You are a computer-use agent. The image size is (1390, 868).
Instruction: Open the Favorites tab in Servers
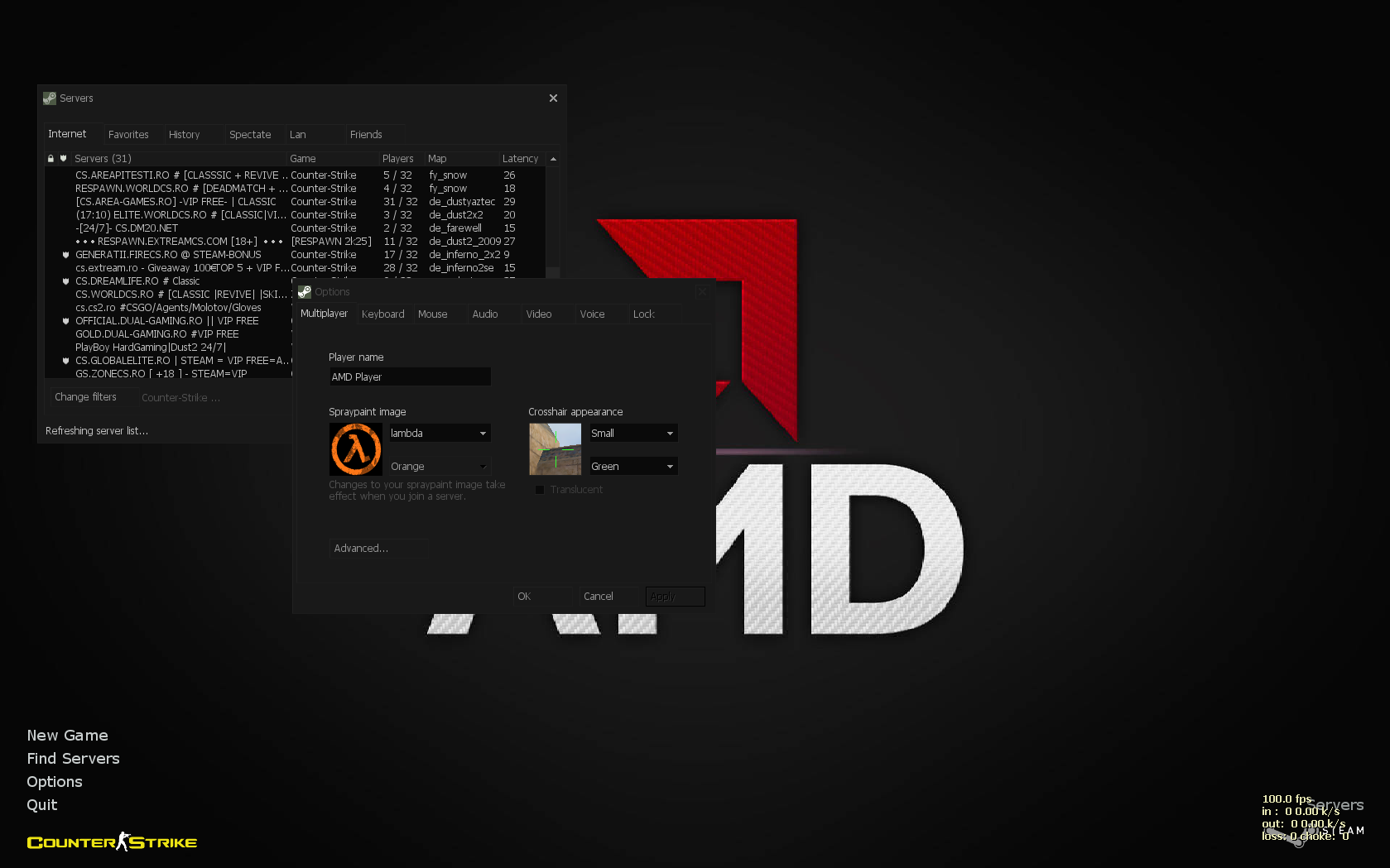tap(128, 135)
